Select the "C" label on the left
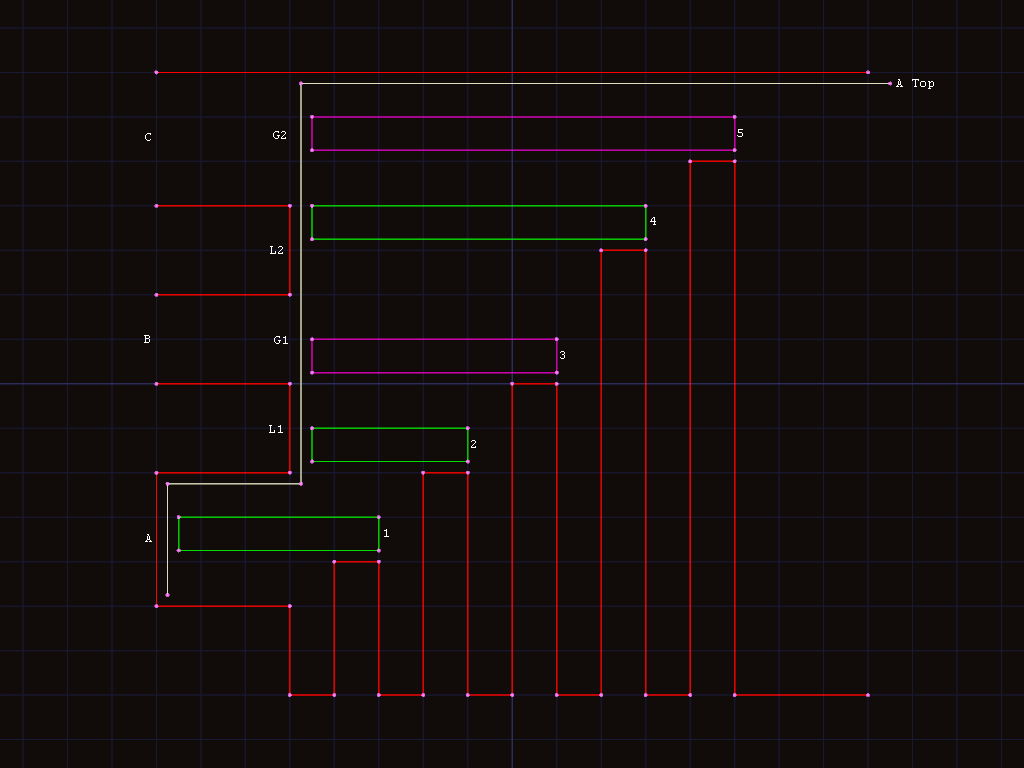 tap(148, 137)
